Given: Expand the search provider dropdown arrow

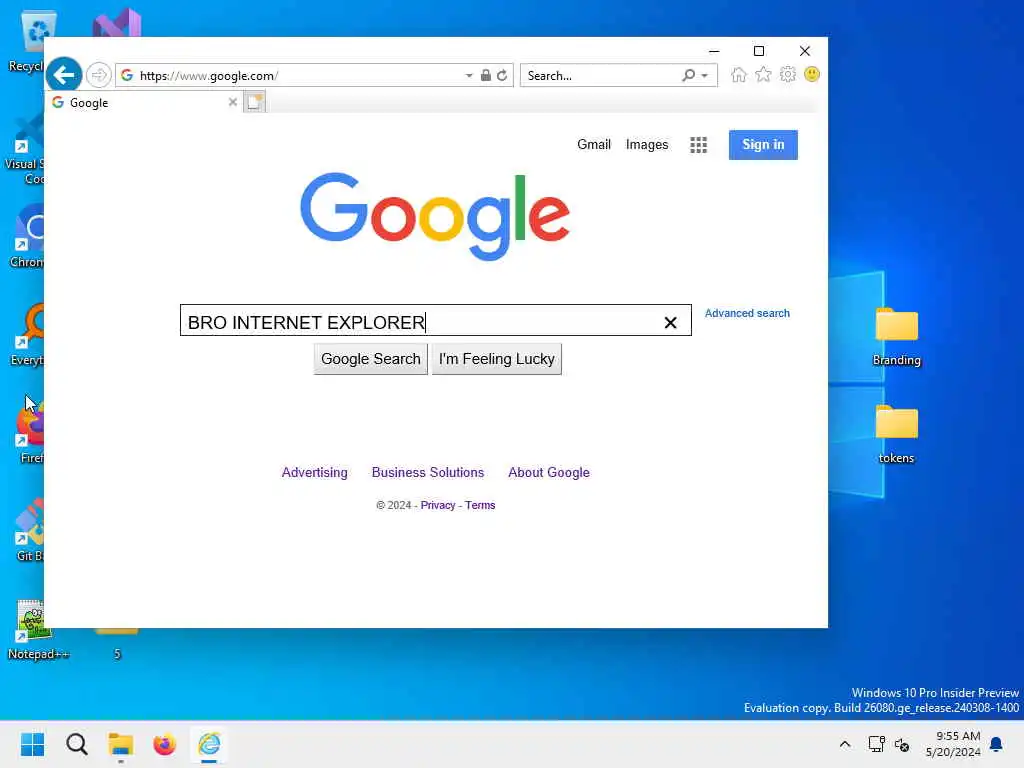Looking at the screenshot, I should 705,76.
